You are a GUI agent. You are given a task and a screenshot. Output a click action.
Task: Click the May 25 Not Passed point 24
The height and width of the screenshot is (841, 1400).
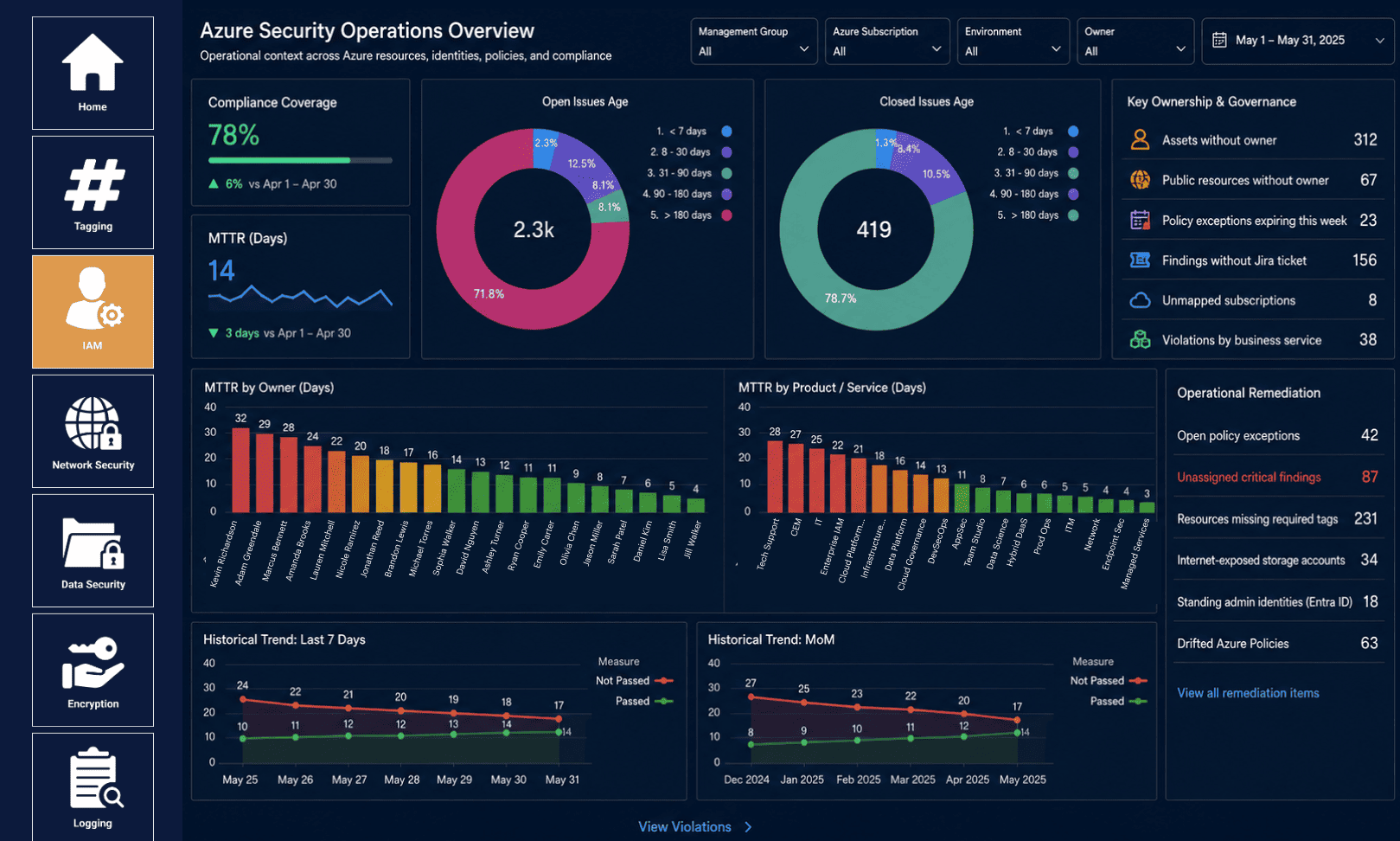click(x=243, y=699)
